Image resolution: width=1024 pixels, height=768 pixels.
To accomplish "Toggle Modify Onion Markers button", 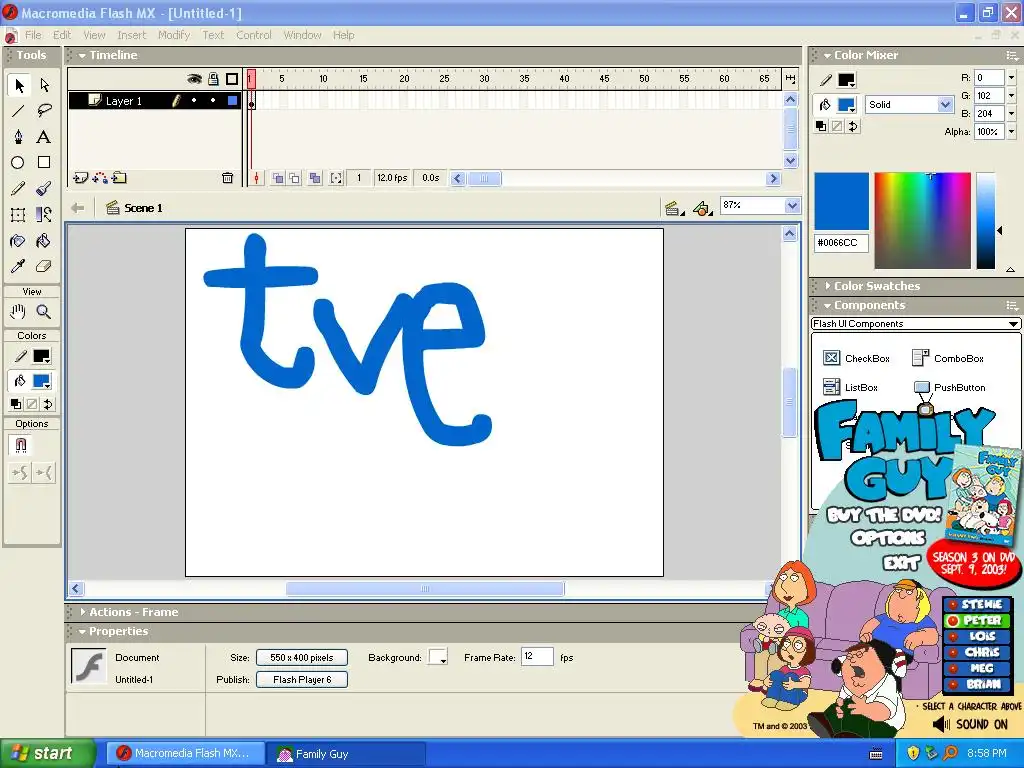I will pyautogui.click(x=336, y=178).
